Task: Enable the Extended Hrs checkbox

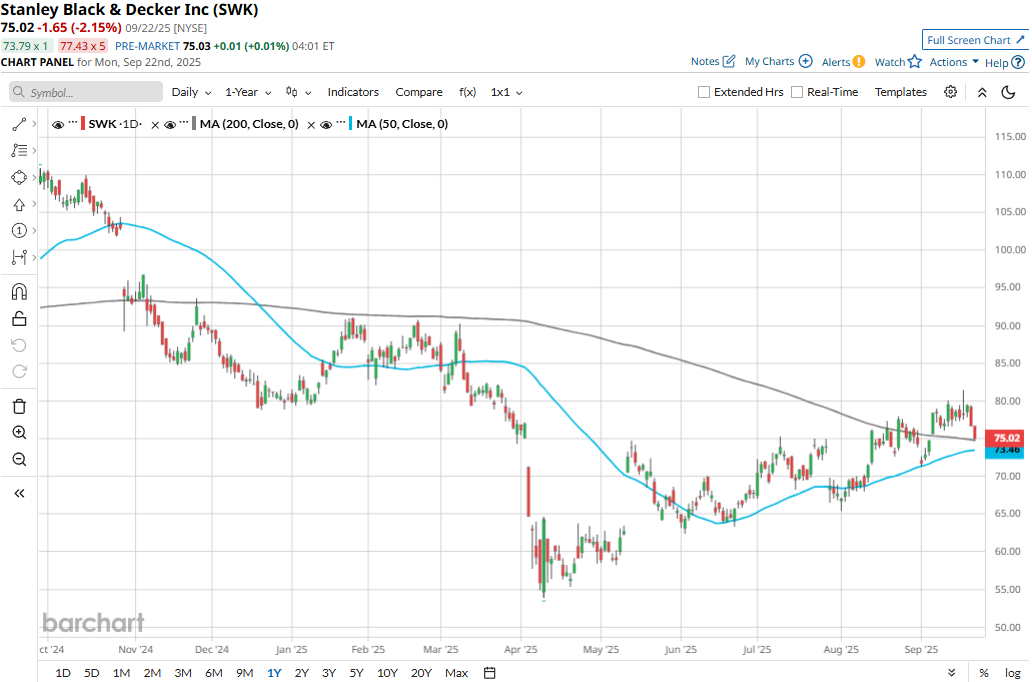Action: click(704, 92)
